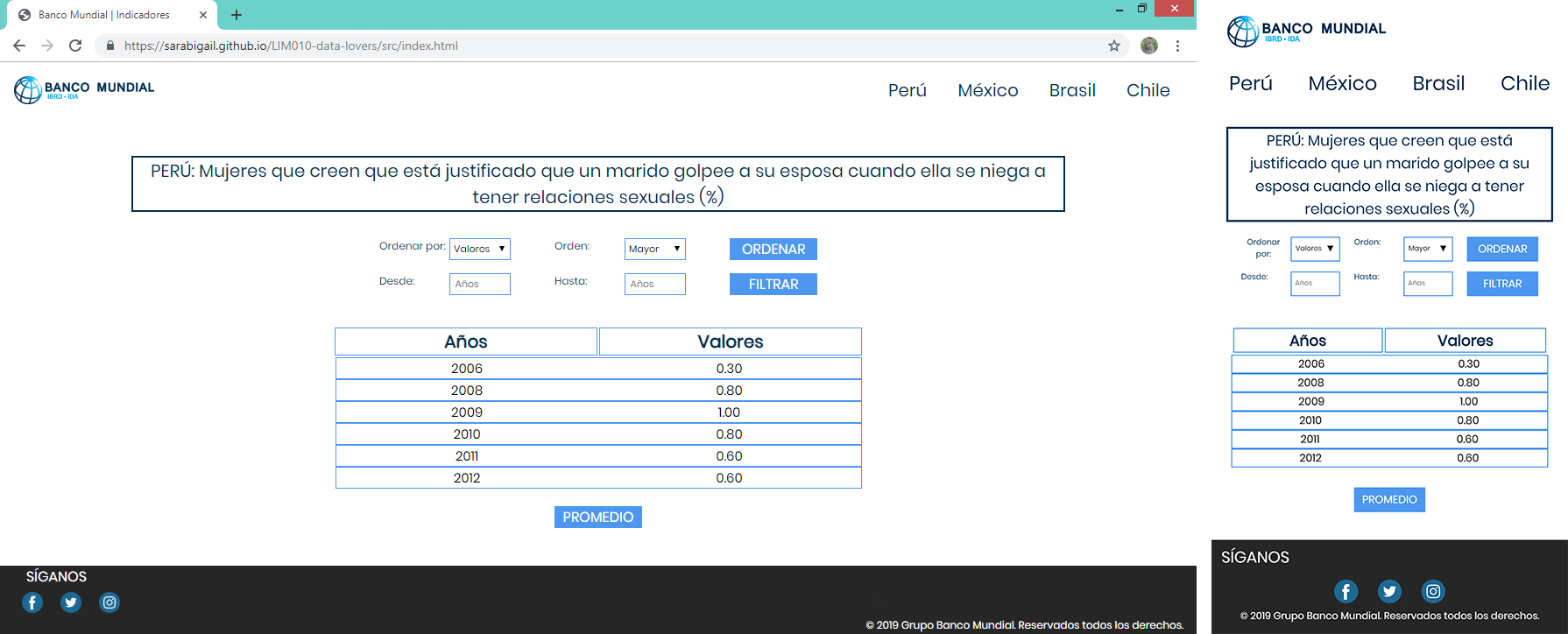Click the Años column header, desktop table
The image size is (1568, 634).
pyautogui.click(x=466, y=342)
